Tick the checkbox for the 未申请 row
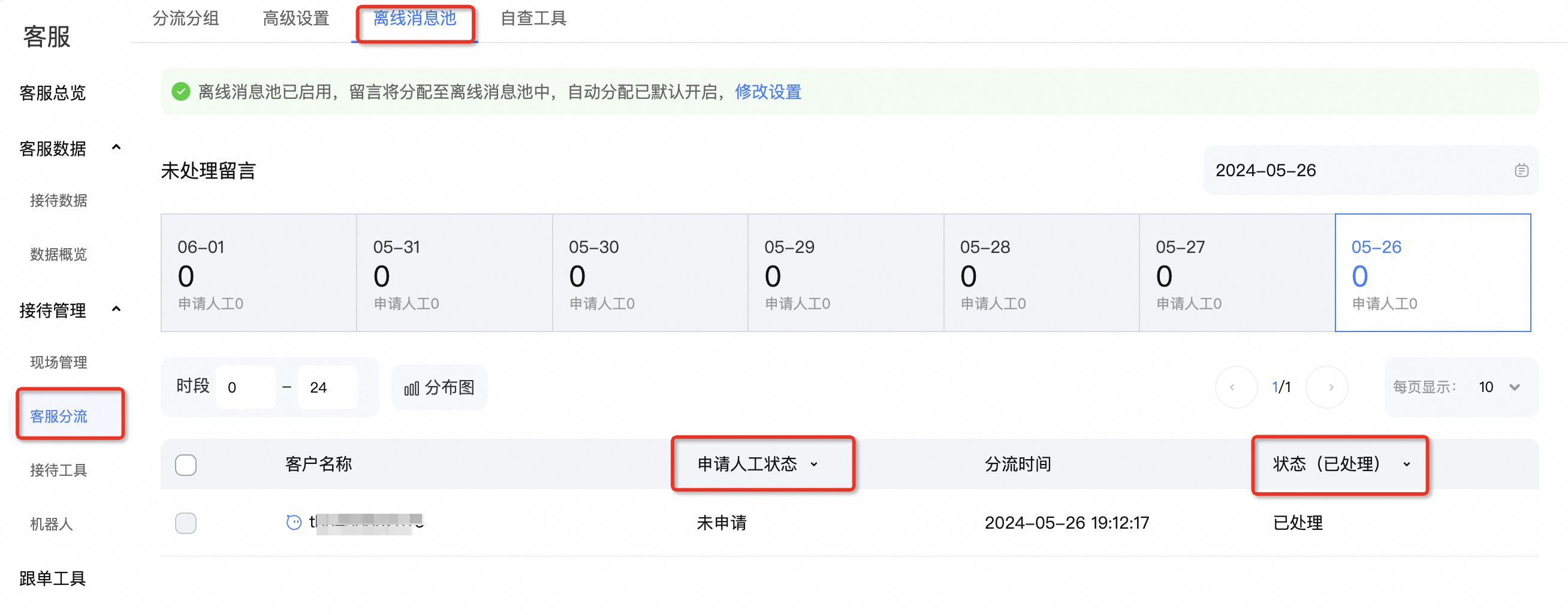Image resolution: width=1568 pixels, height=615 pixels. (186, 523)
